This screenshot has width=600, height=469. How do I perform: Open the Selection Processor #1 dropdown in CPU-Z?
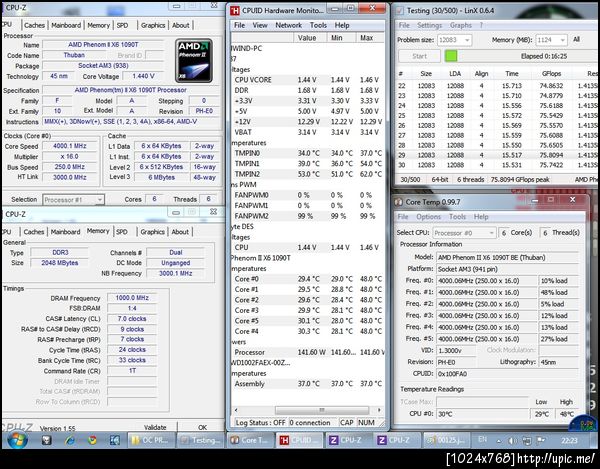click(x=73, y=200)
